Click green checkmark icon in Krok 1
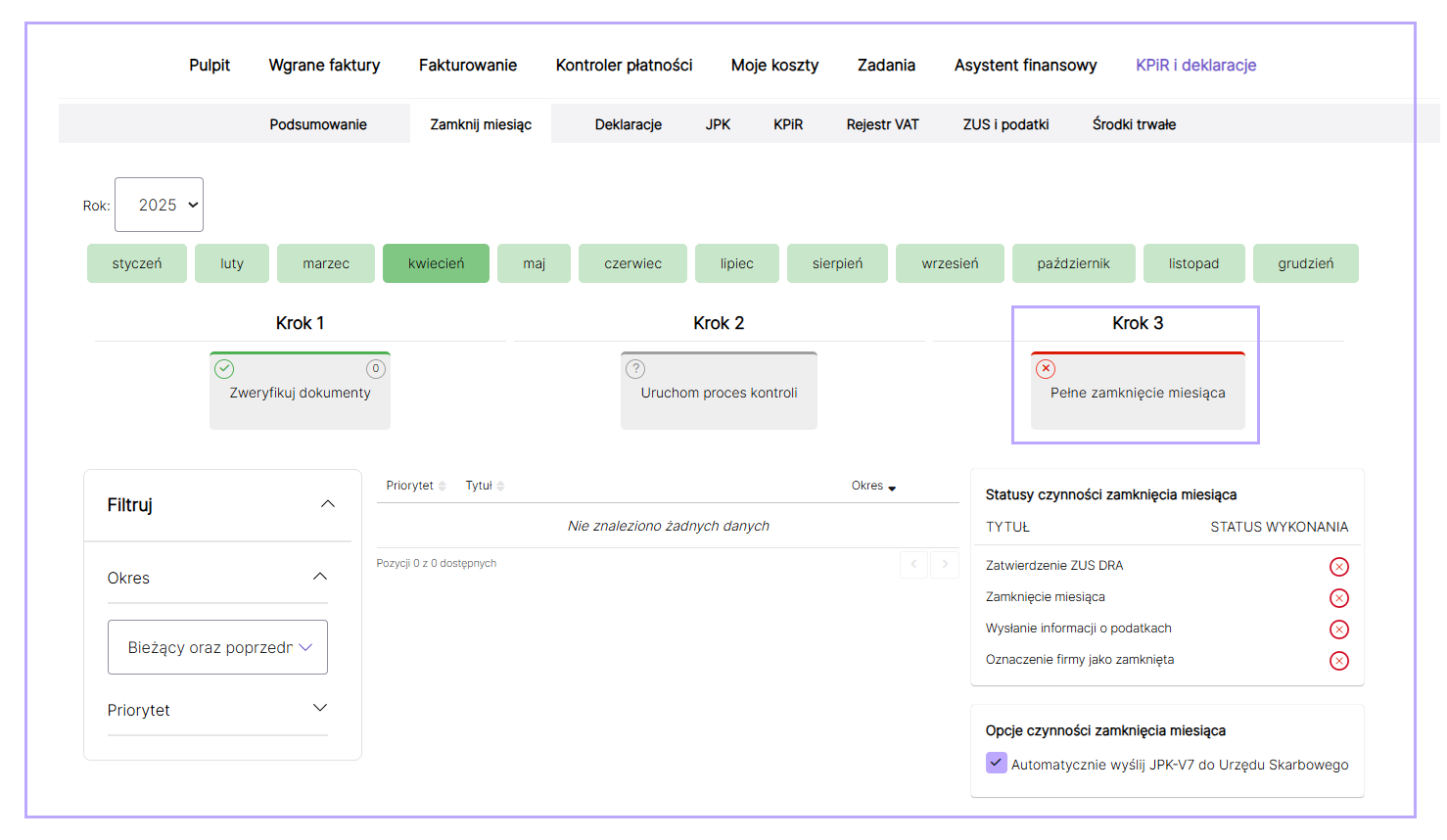Viewport: 1447px width, 840px height. click(224, 369)
